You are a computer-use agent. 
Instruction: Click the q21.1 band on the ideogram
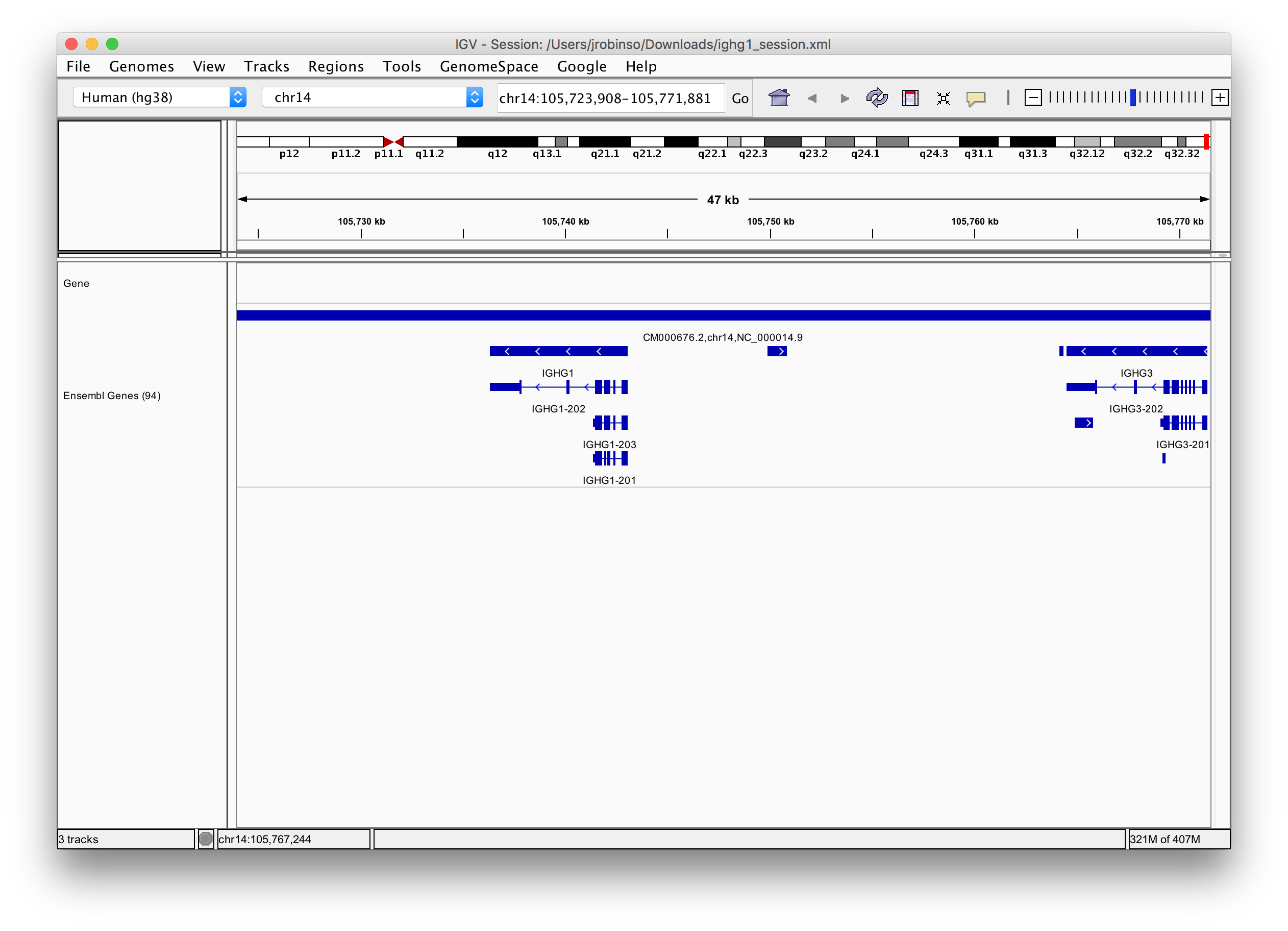click(604, 141)
